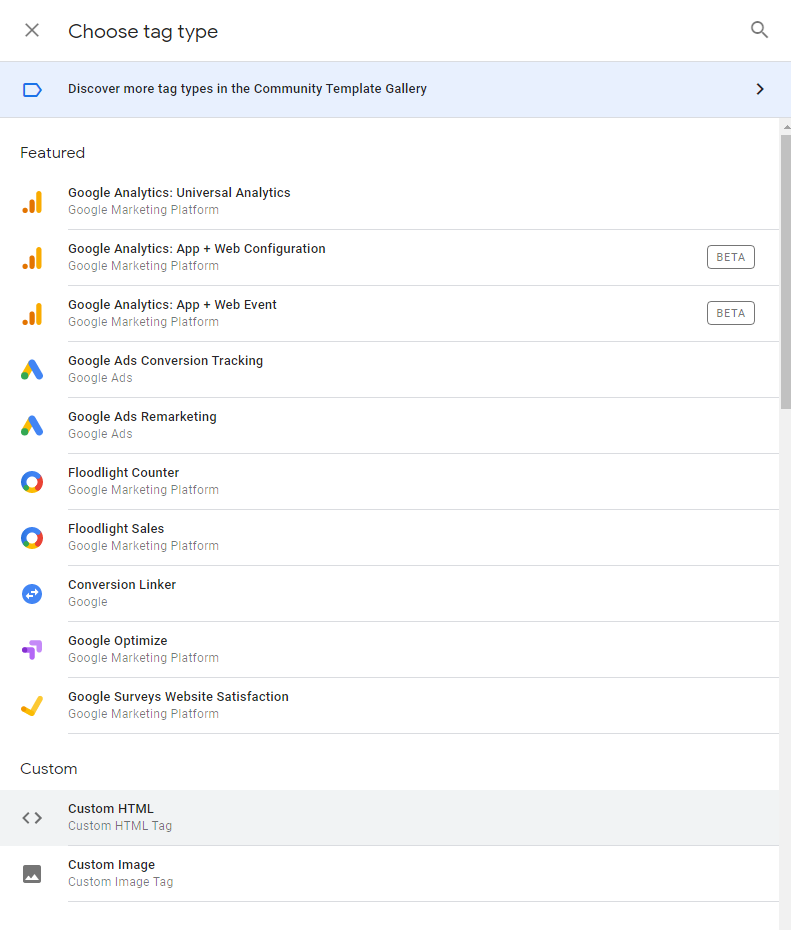Screen dimensions: 791x930
Task: Click the Google Ads Conversion Tracking logo icon
Action: pyautogui.click(x=32, y=370)
